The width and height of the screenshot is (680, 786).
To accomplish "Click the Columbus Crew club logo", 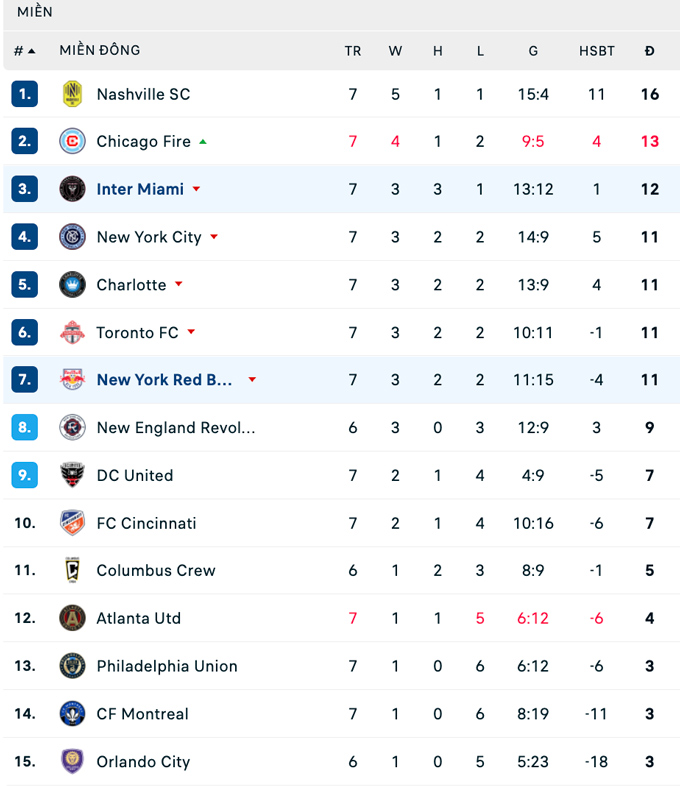I will click(72, 570).
